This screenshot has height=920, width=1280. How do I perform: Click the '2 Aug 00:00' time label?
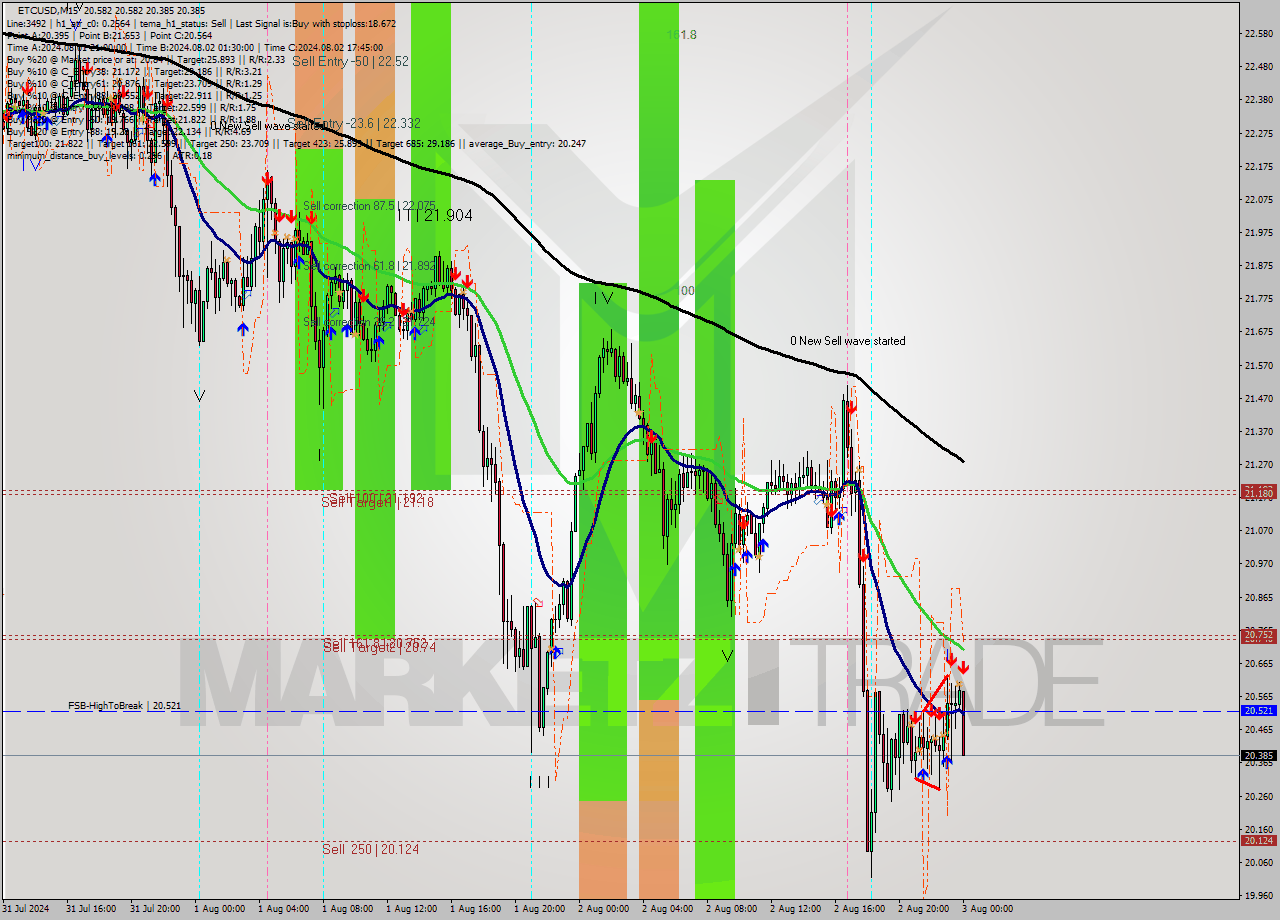point(605,909)
